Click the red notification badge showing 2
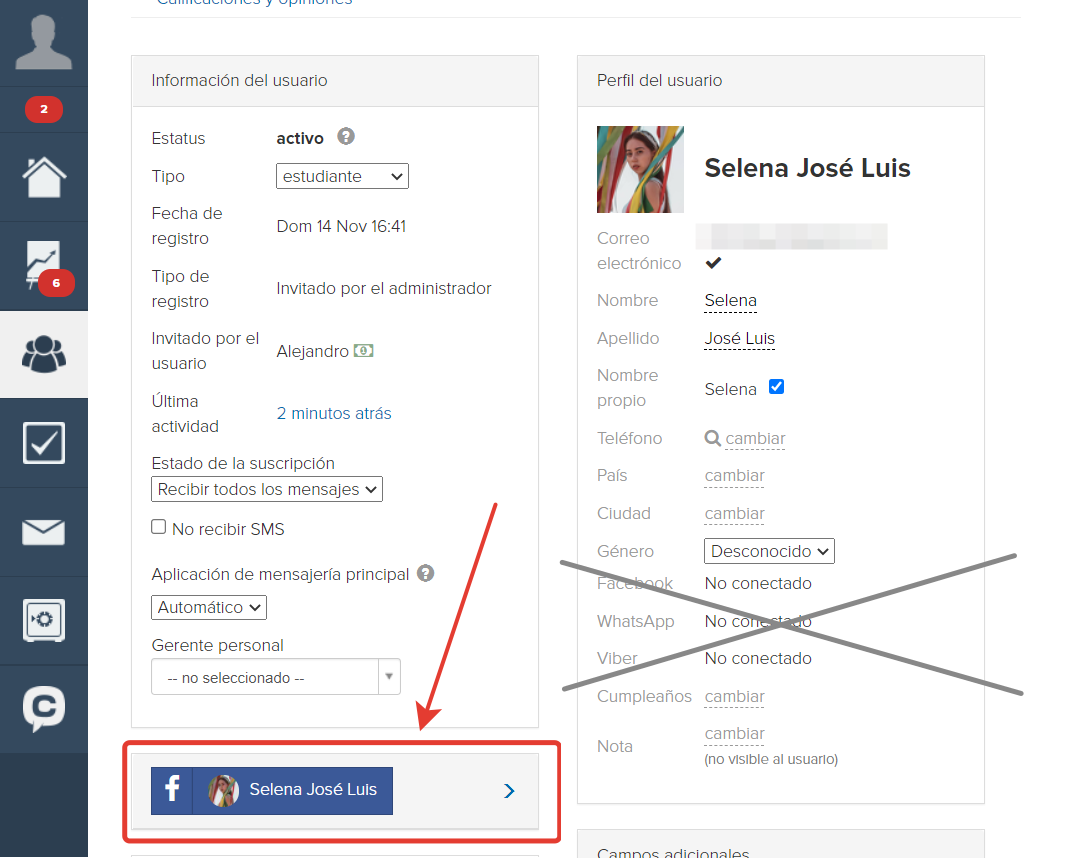This screenshot has width=1078, height=858. point(44,109)
